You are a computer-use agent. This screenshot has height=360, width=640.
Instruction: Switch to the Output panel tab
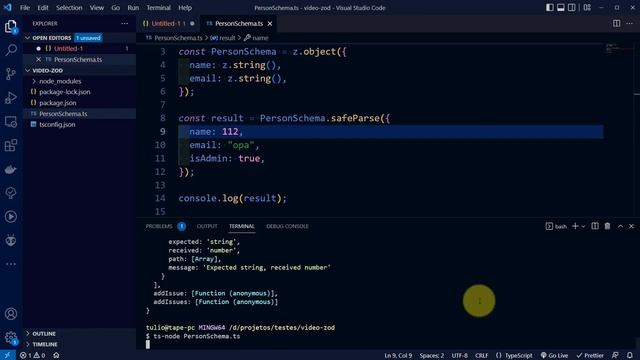207,226
